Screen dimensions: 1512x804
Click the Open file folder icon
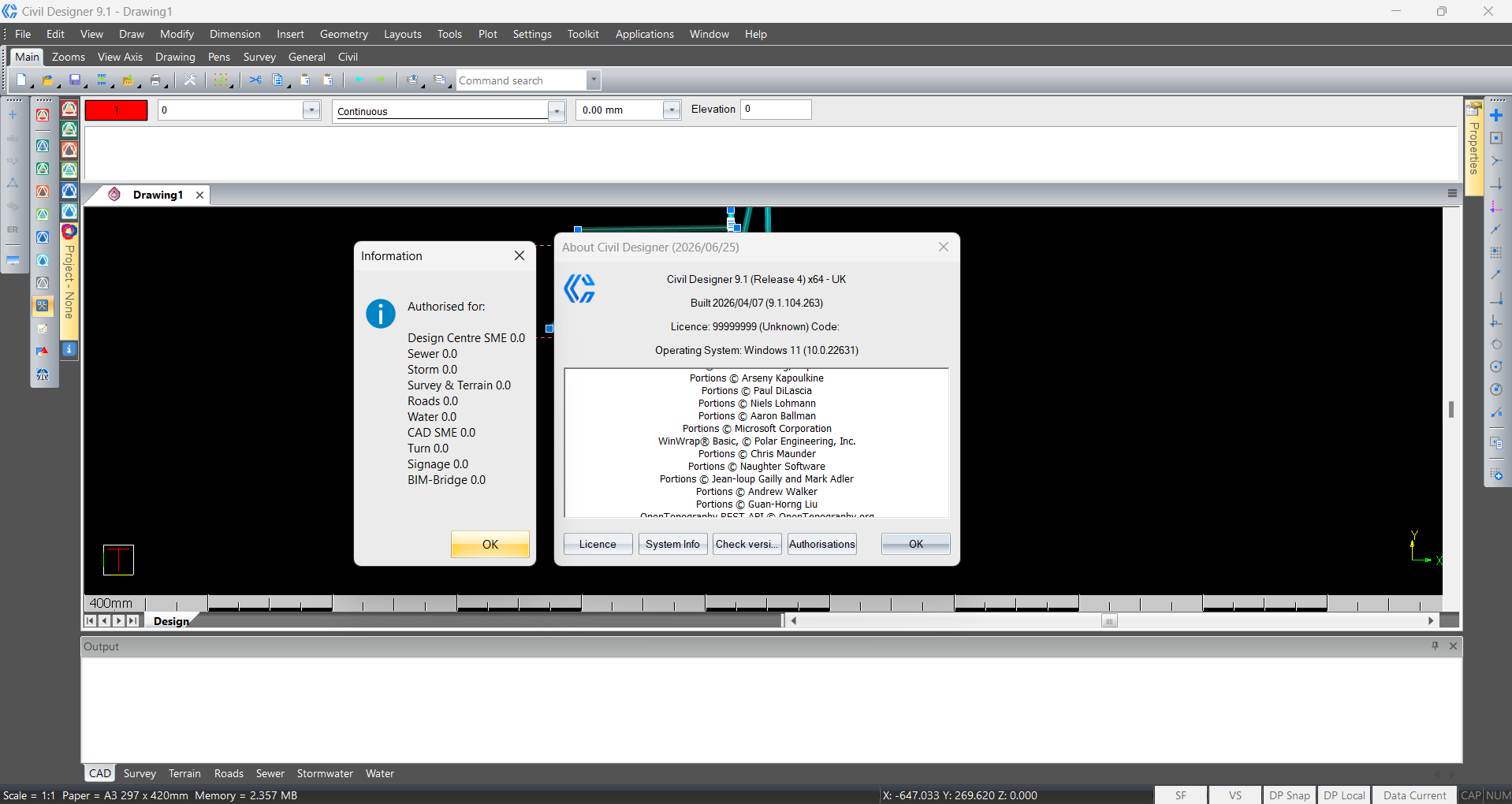click(47, 80)
